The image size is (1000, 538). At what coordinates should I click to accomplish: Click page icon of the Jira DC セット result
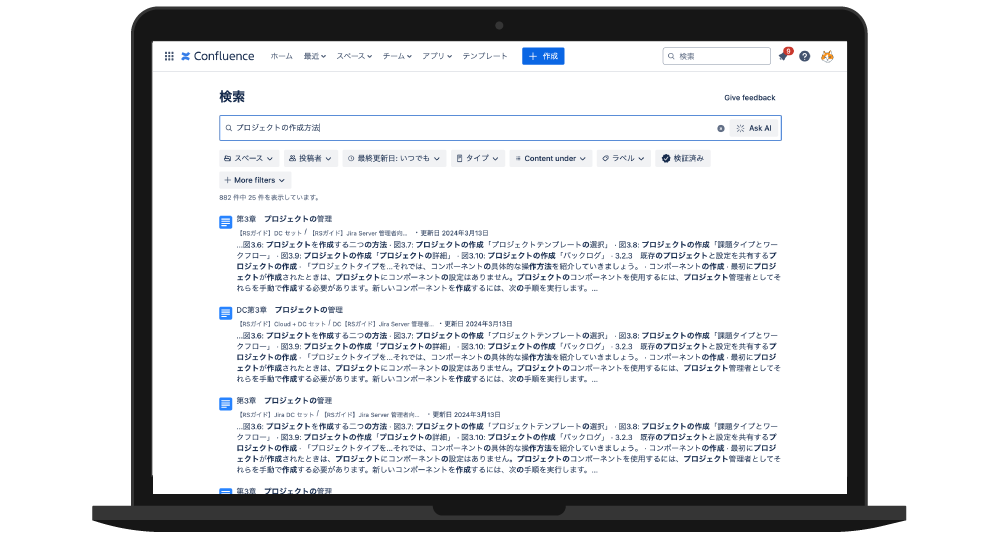click(x=226, y=404)
